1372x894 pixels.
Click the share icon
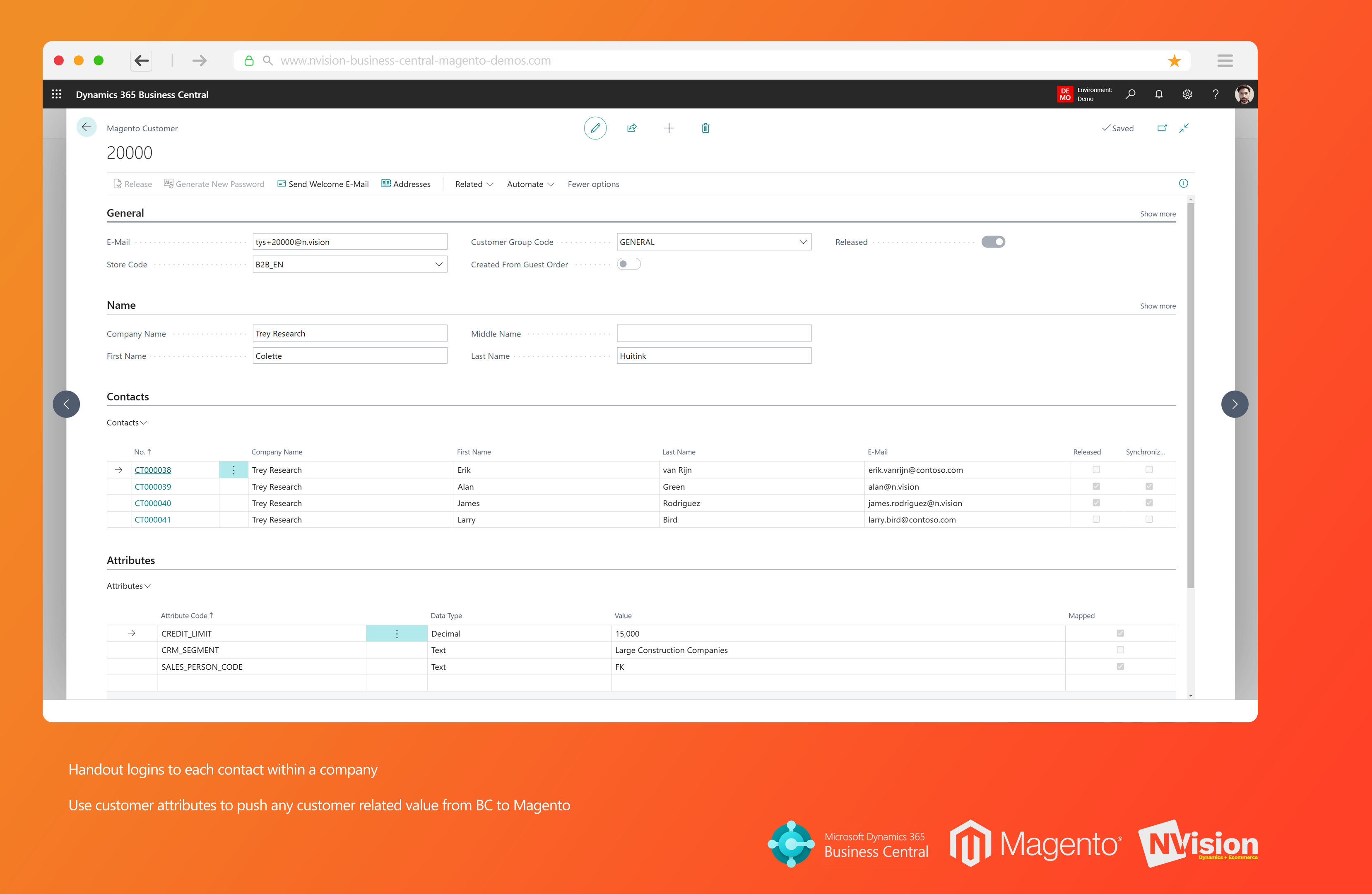tap(632, 128)
